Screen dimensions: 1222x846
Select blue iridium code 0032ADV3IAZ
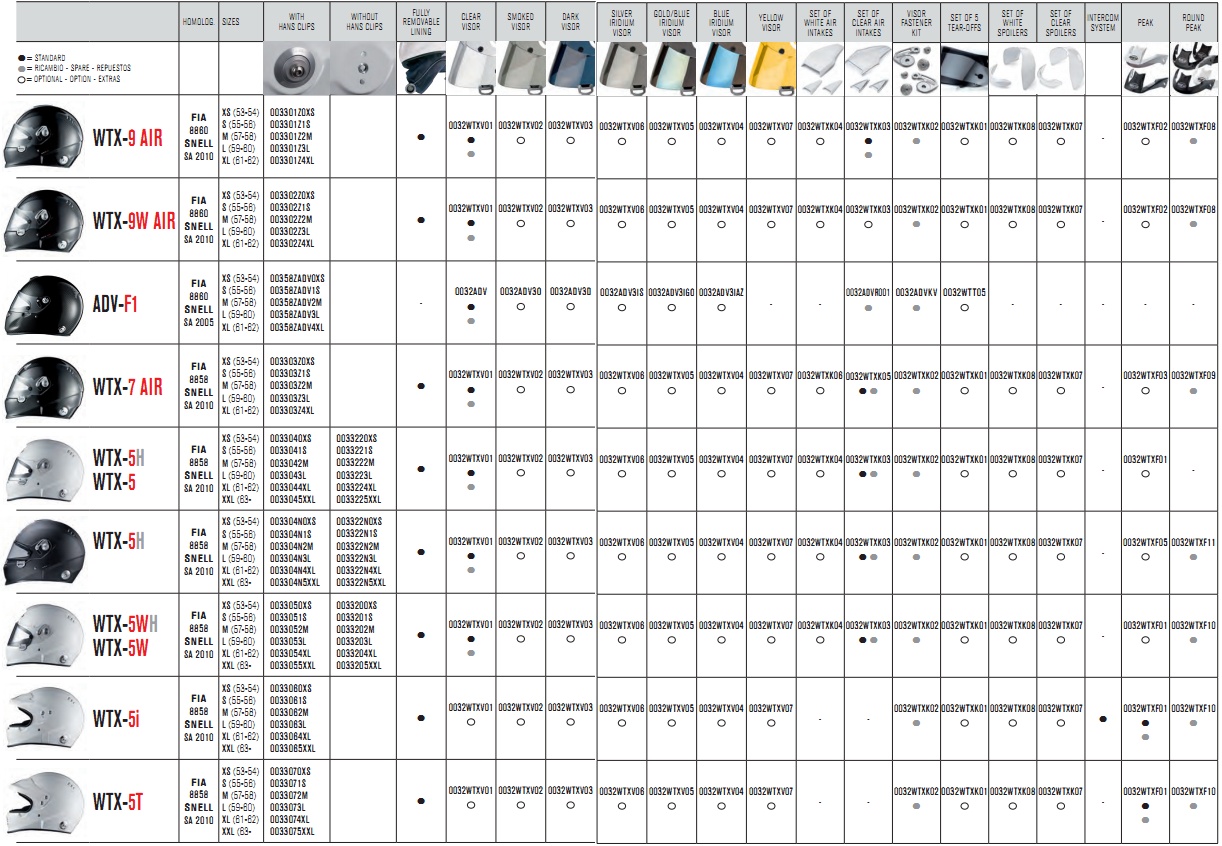coord(722,292)
